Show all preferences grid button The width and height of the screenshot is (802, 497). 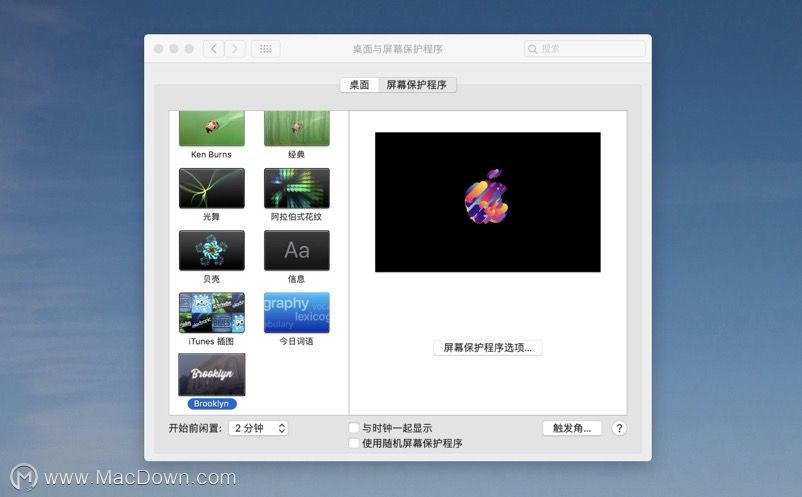click(265, 49)
